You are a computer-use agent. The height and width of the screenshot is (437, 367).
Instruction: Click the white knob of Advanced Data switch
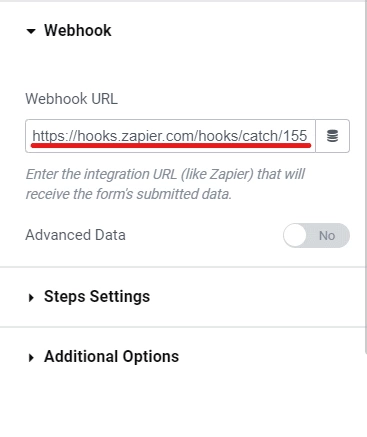pos(295,235)
